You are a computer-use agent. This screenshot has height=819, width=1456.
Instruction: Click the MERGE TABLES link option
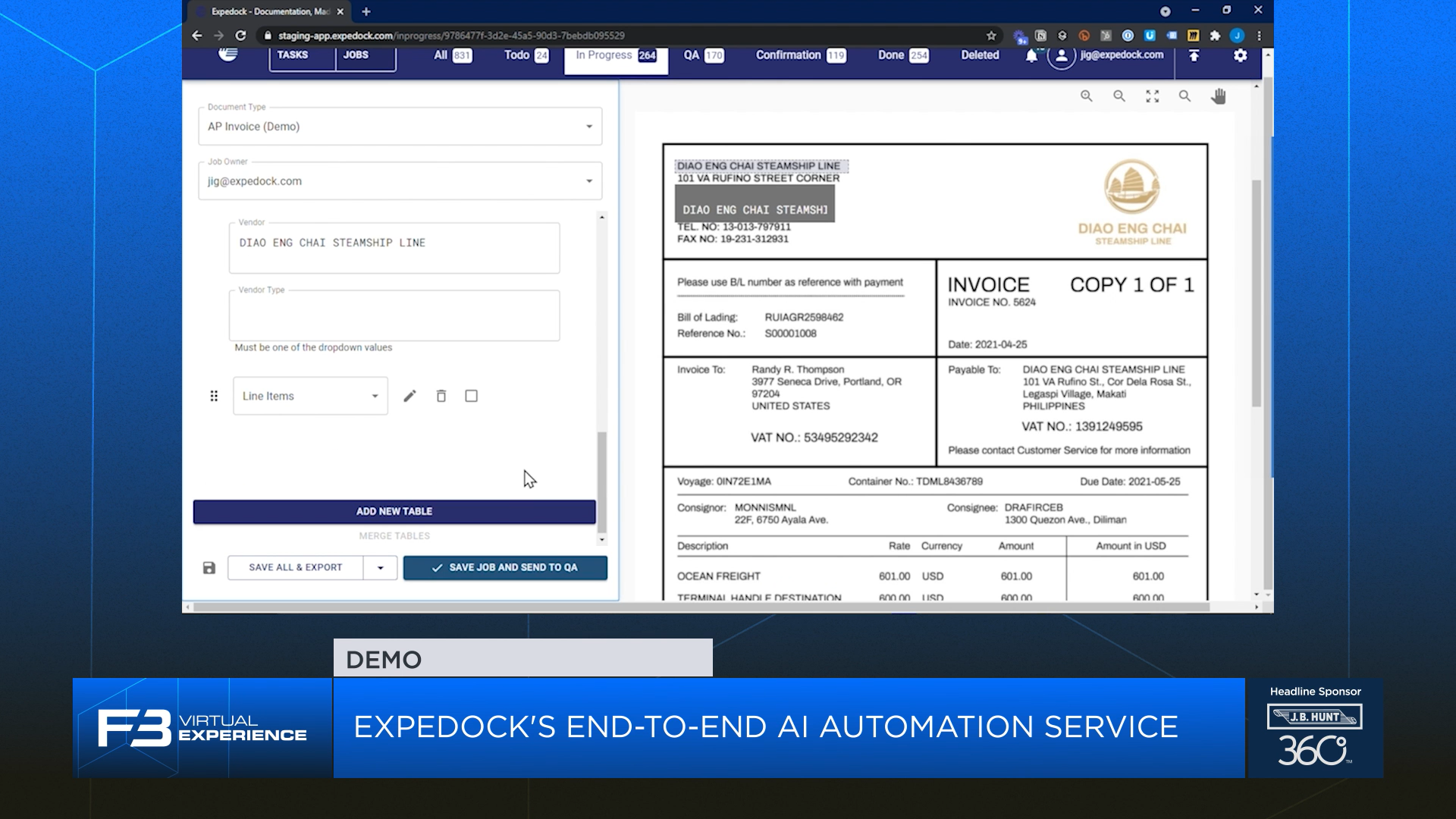point(395,535)
